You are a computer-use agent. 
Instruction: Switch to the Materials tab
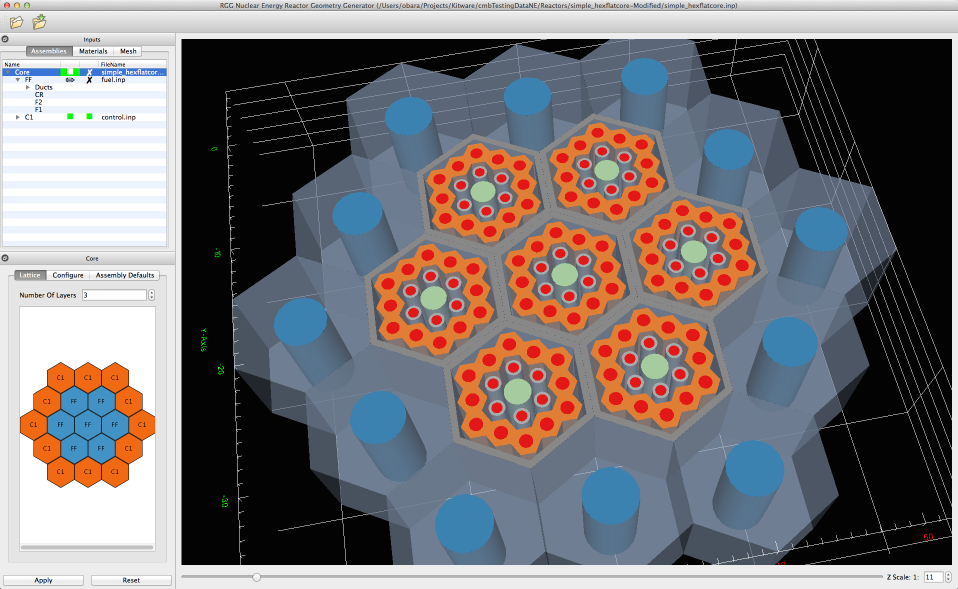click(x=93, y=51)
